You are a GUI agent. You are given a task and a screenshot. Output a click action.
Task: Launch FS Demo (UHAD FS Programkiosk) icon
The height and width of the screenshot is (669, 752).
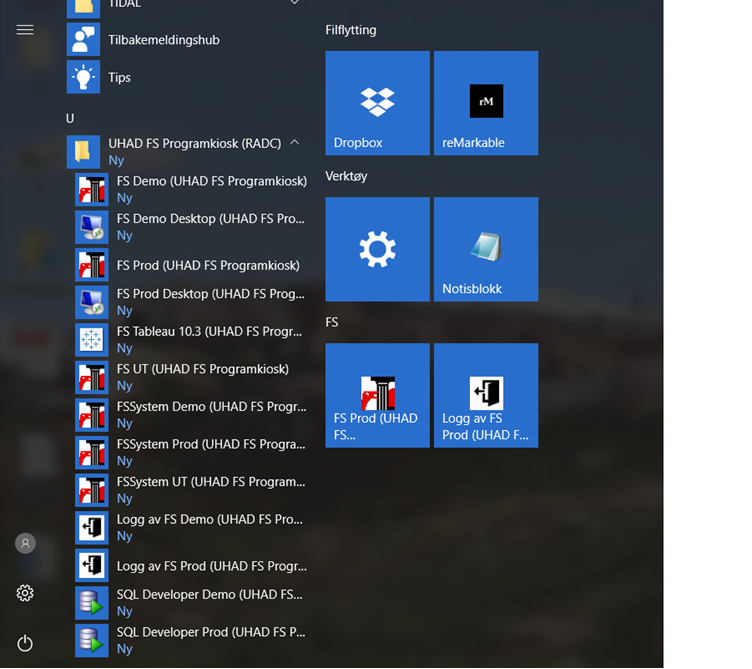pyautogui.click(x=92, y=189)
